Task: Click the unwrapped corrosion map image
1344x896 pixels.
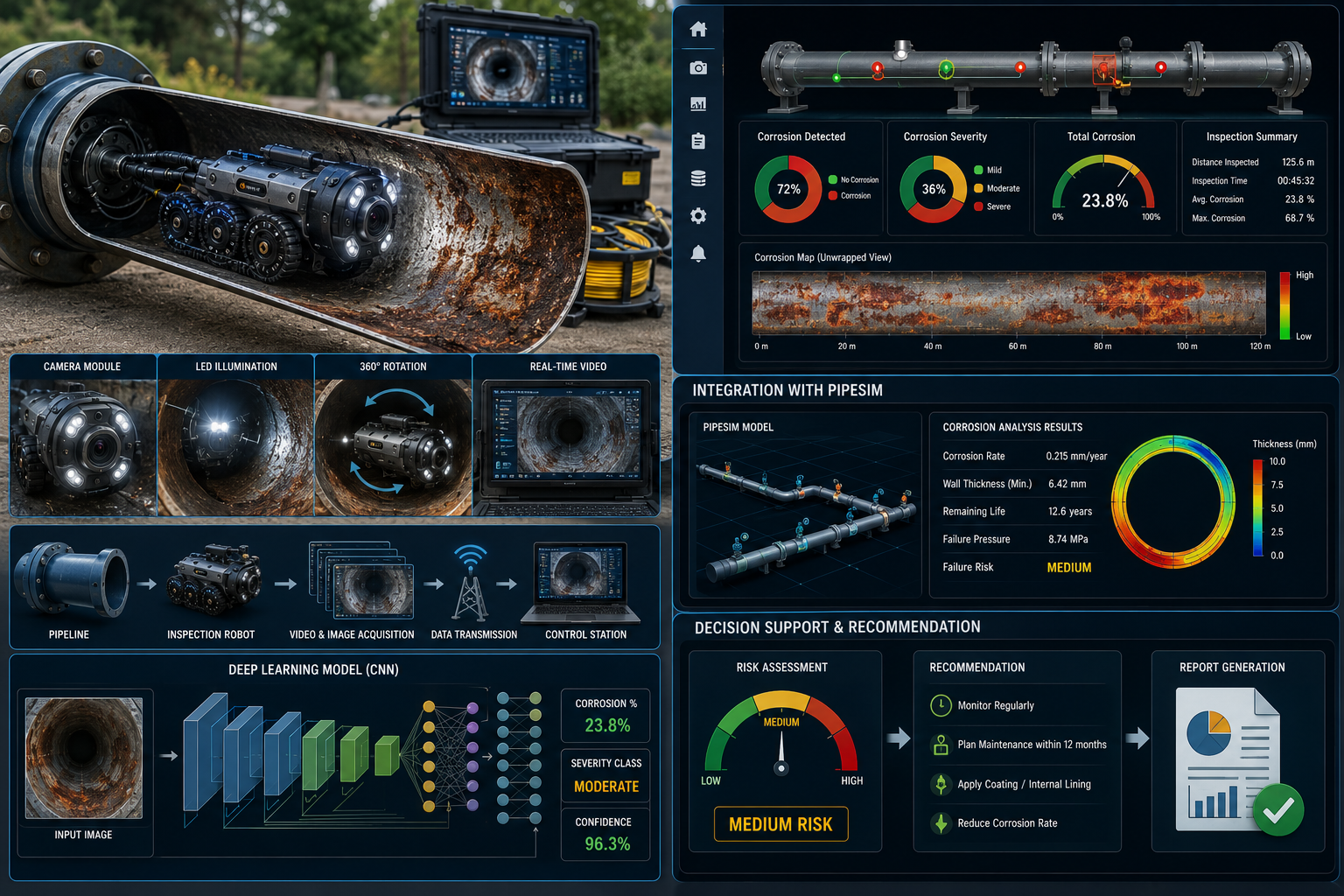Action: [1009, 303]
